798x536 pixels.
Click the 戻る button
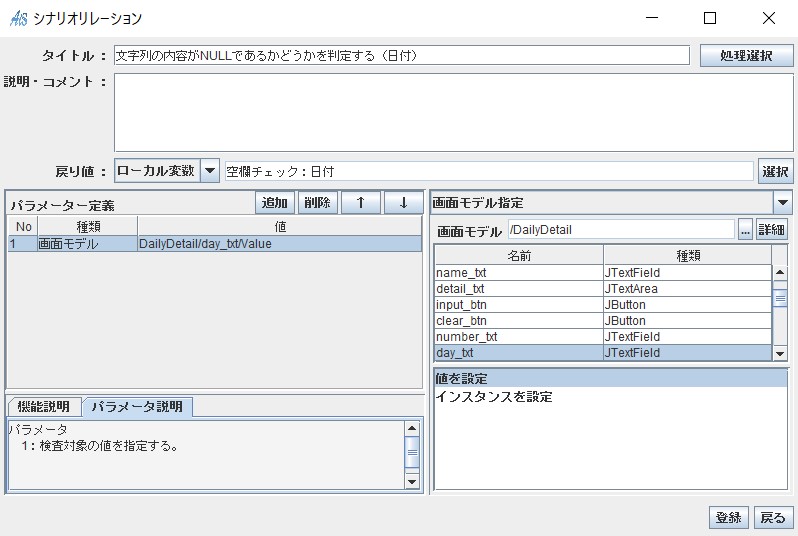[773, 517]
